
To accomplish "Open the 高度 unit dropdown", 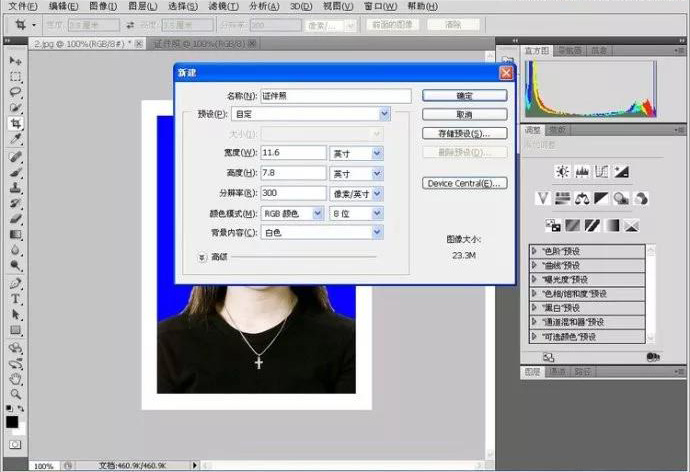I will pyautogui.click(x=356, y=173).
